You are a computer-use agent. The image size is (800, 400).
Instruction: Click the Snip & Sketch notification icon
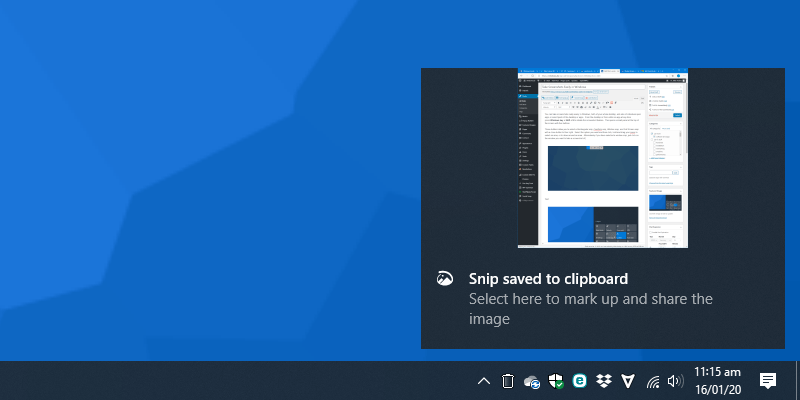click(446, 279)
